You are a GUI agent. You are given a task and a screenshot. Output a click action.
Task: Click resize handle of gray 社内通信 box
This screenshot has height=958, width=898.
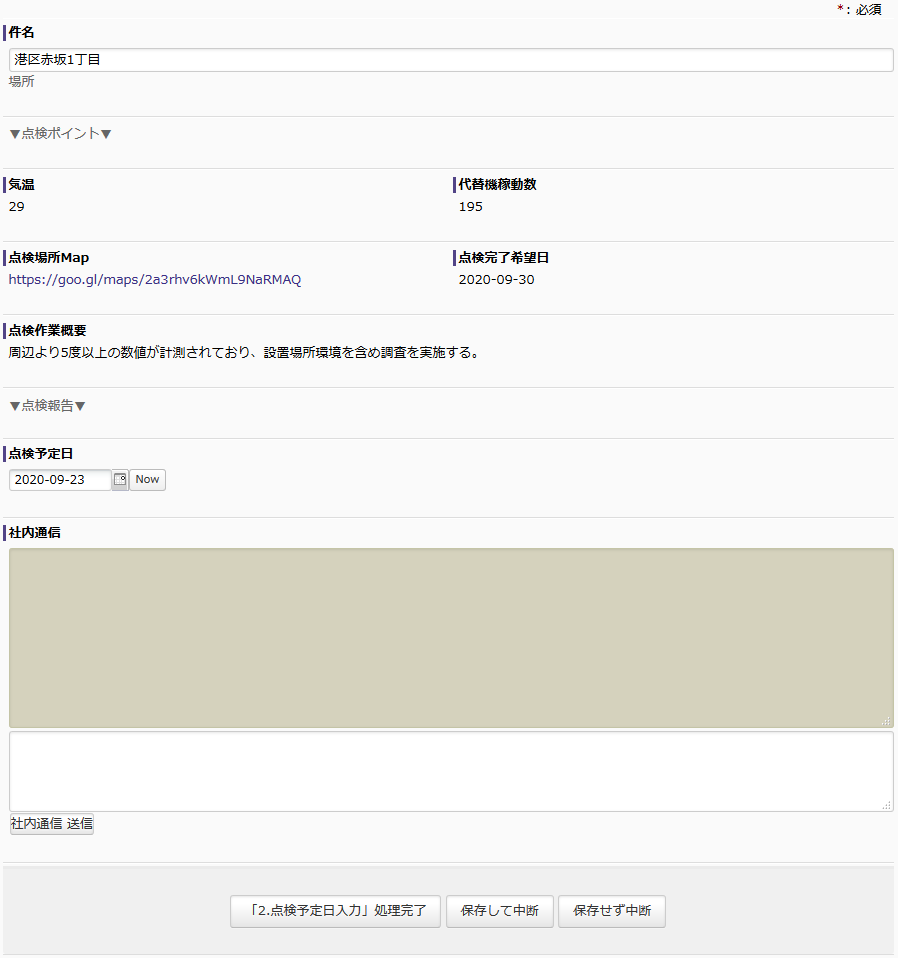[x=886, y=721]
